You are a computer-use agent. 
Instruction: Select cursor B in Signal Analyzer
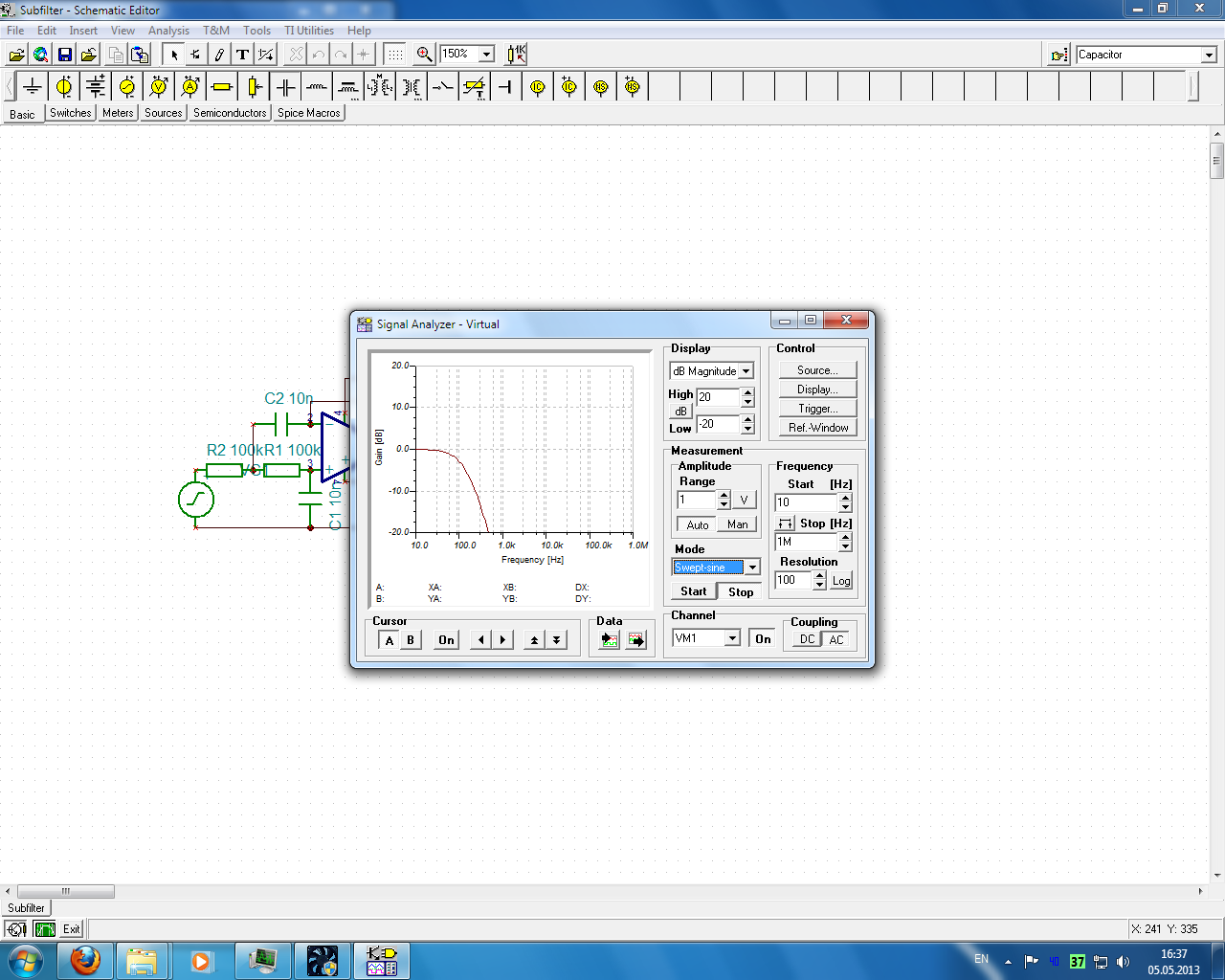point(411,640)
